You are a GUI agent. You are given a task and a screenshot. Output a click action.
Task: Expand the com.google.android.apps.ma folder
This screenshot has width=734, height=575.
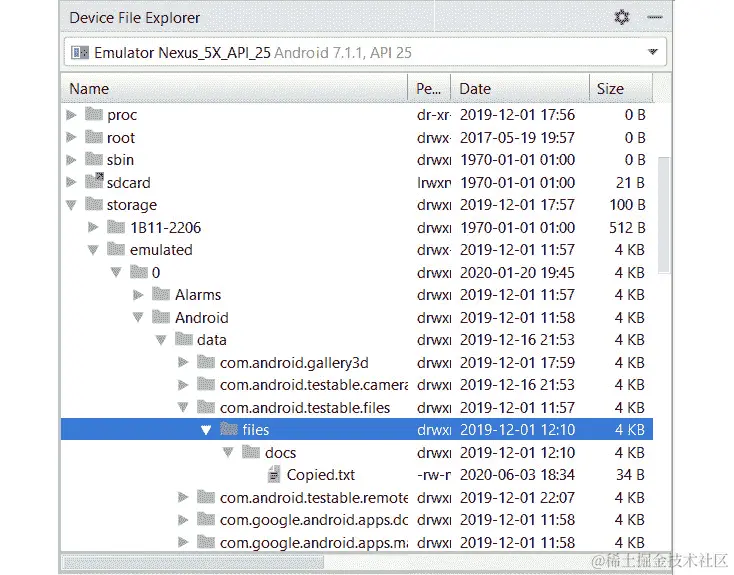(183, 542)
